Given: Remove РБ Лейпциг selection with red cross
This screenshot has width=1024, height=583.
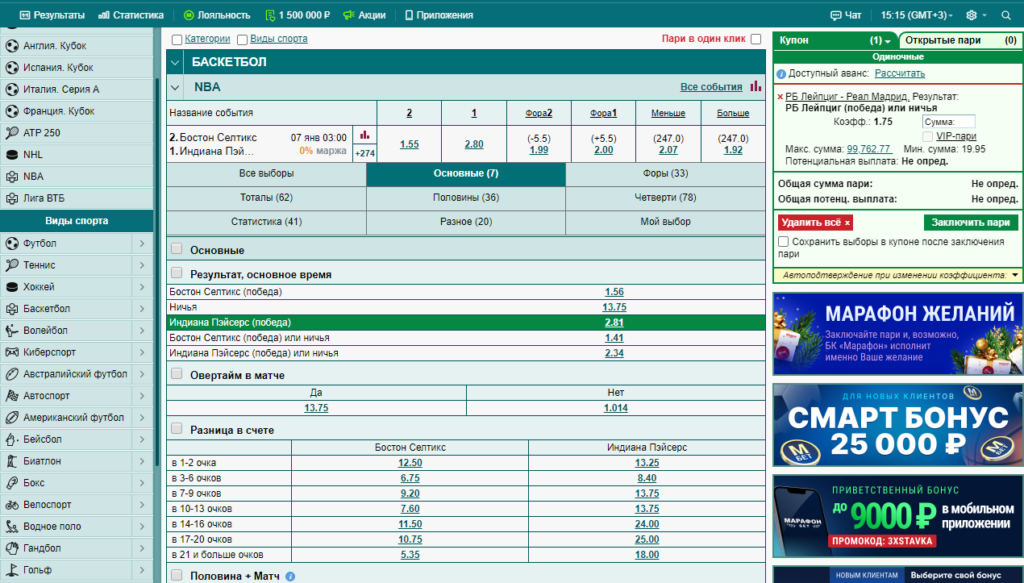Looking at the screenshot, I should (780, 97).
